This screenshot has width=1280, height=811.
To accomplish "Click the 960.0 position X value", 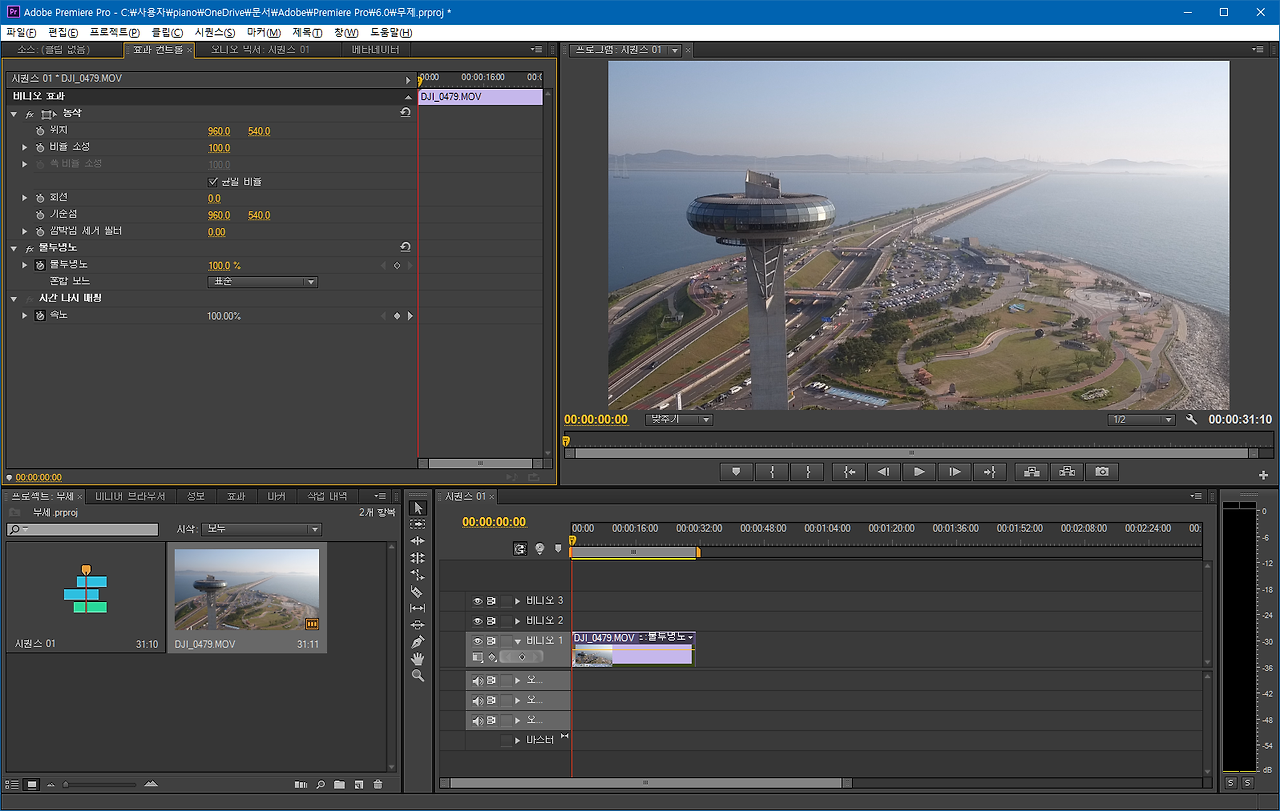I will (x=218, y=131).
